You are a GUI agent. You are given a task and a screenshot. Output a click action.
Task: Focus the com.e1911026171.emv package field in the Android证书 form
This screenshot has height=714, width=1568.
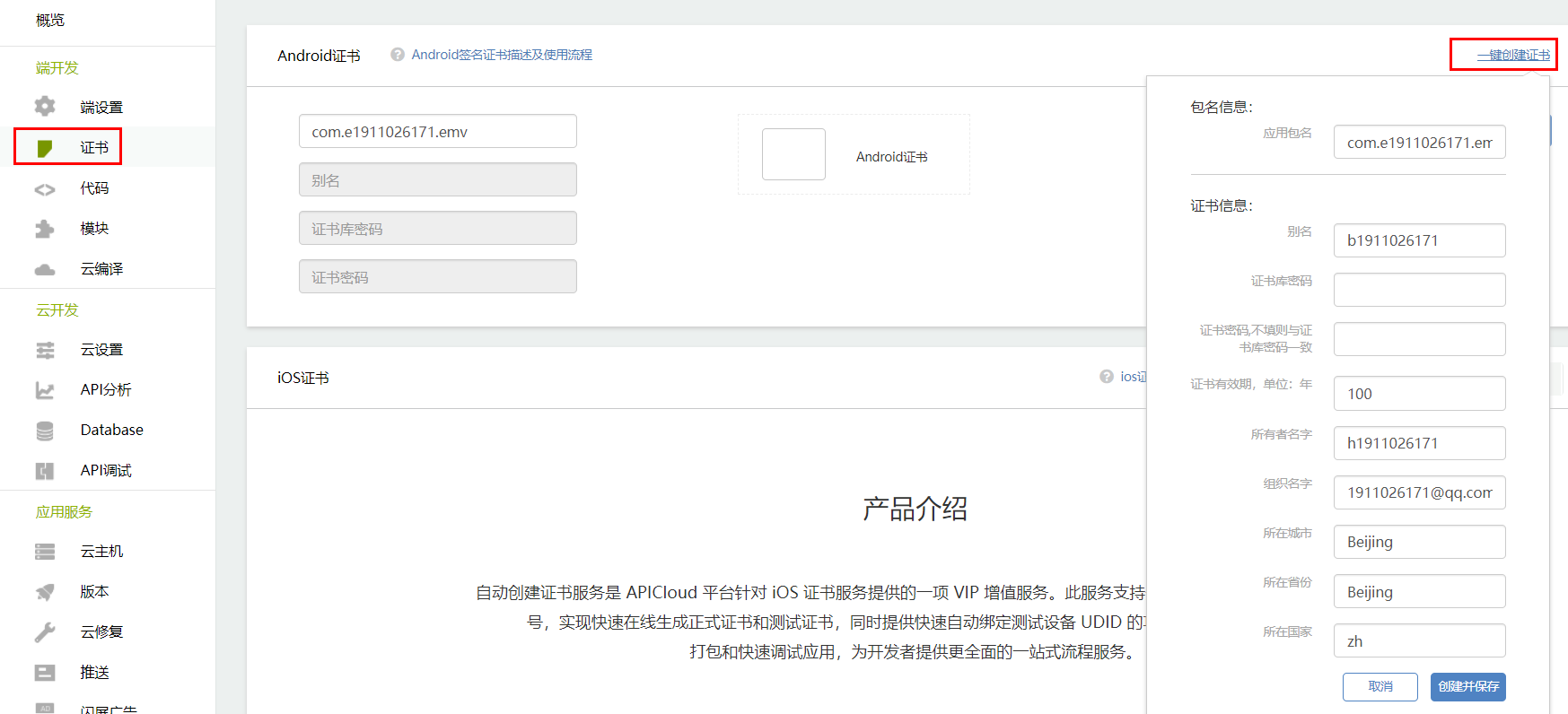[x=438, y=131]
